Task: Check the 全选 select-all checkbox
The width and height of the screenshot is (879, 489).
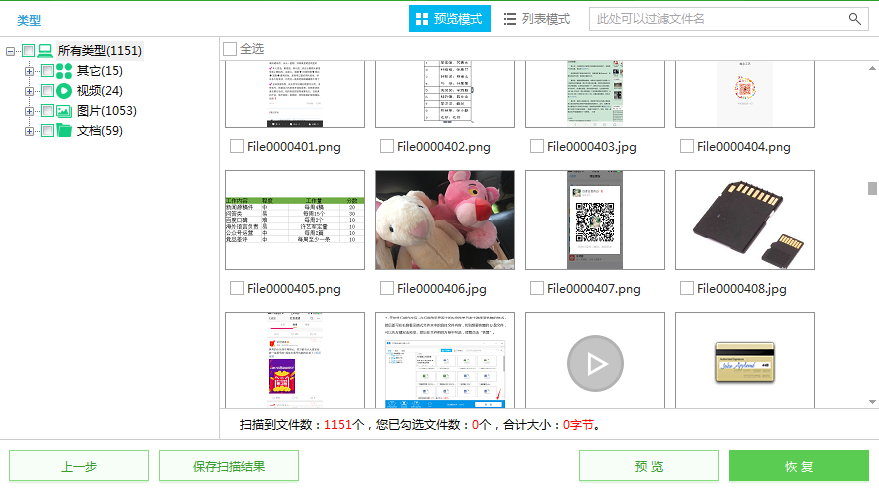Action: (230, 49)
